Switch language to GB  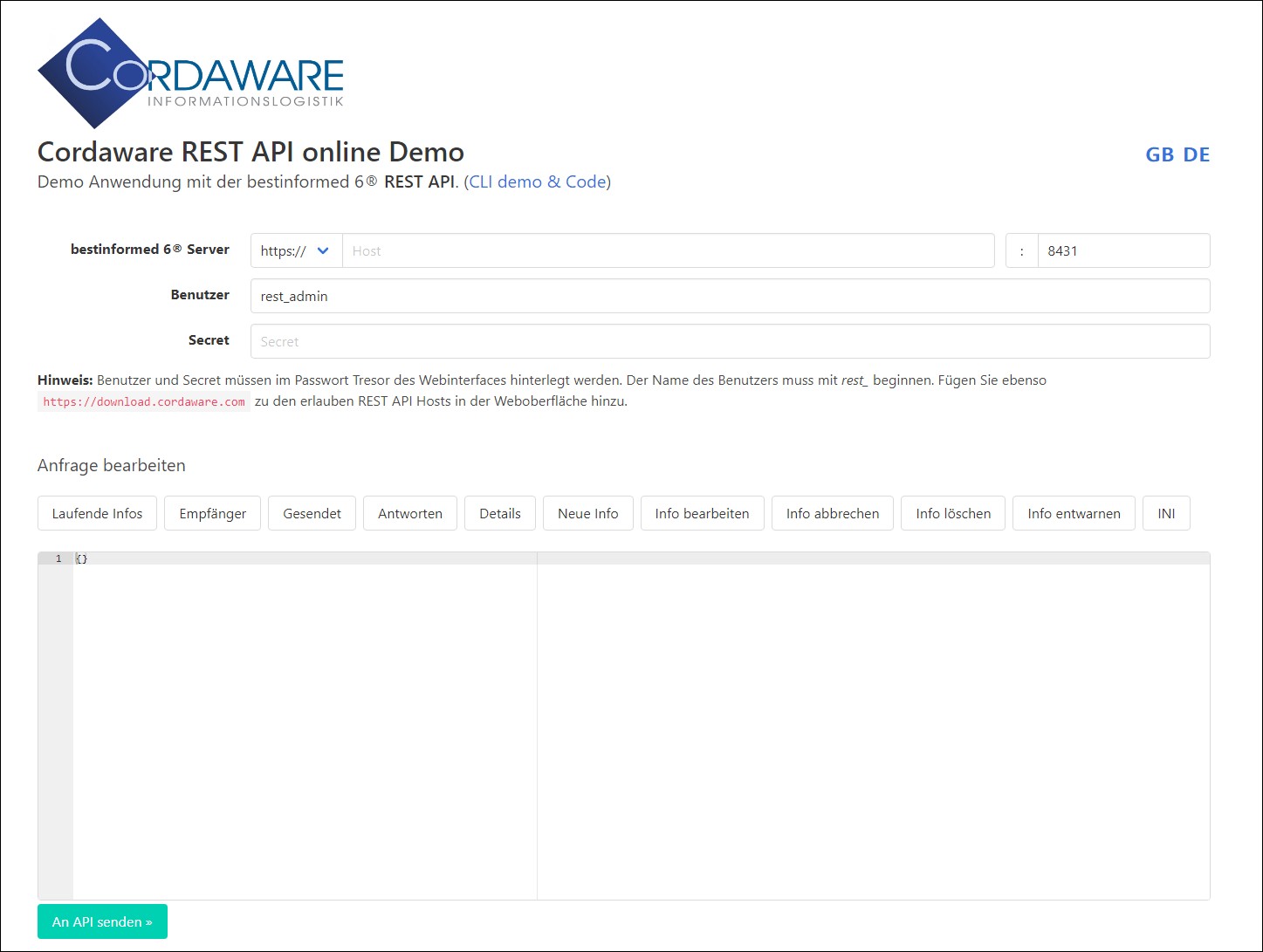[1159, 154]
